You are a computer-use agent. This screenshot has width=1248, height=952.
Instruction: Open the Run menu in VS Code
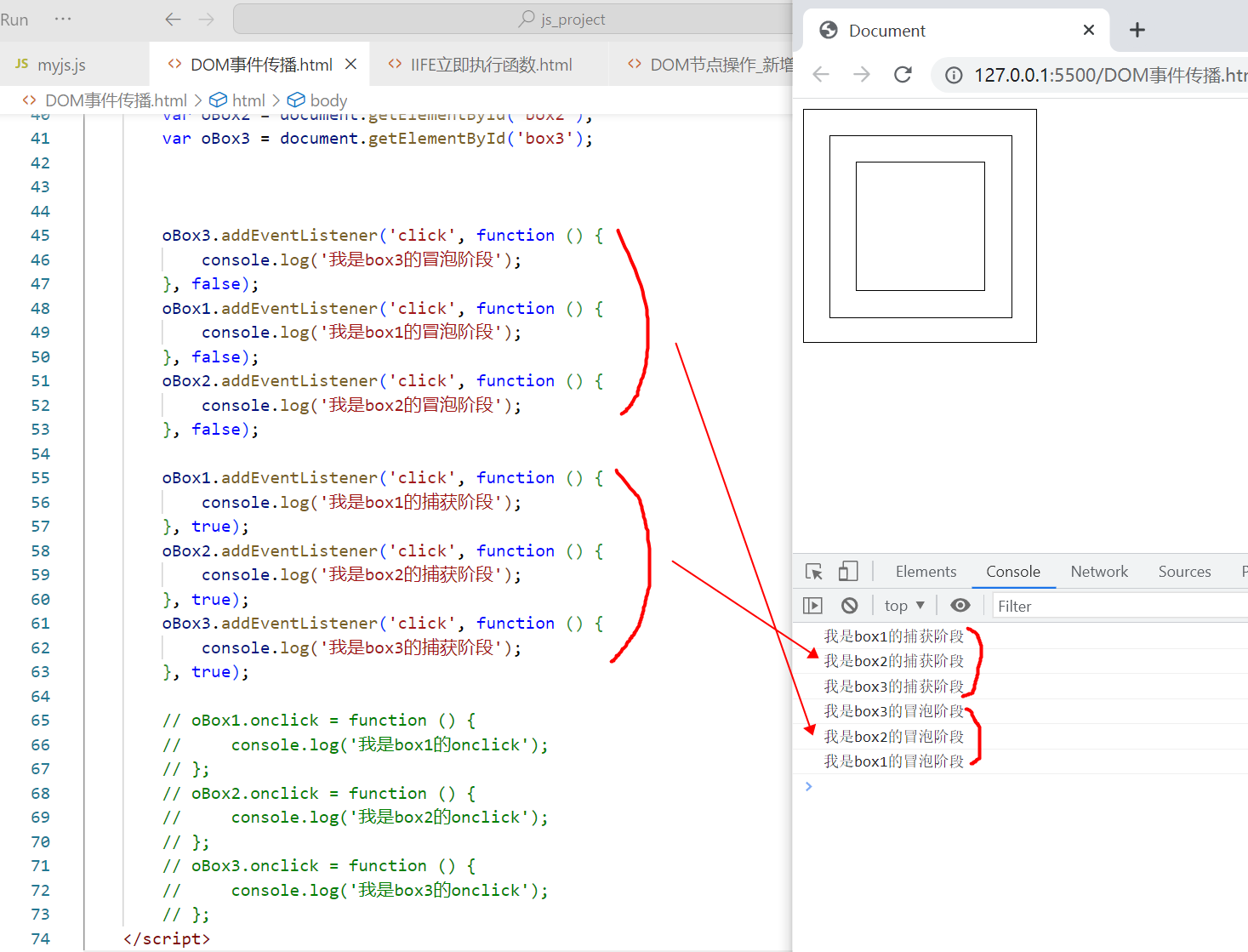click(x=14, y=19)
